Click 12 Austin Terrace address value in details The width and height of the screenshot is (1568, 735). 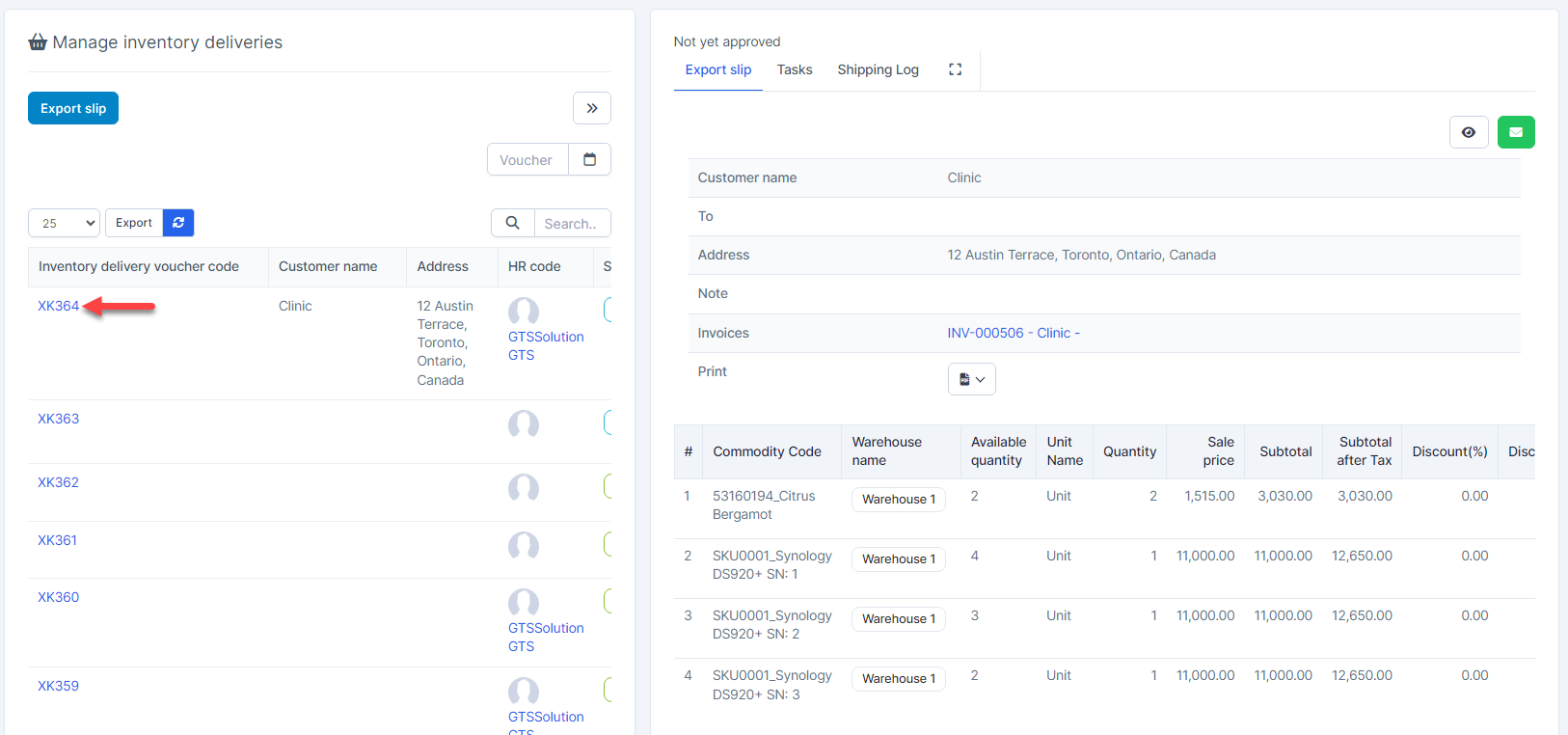coord(1081,255)
